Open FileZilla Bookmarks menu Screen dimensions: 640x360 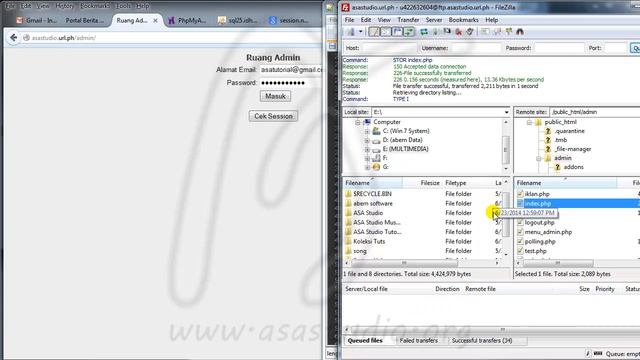463,20
